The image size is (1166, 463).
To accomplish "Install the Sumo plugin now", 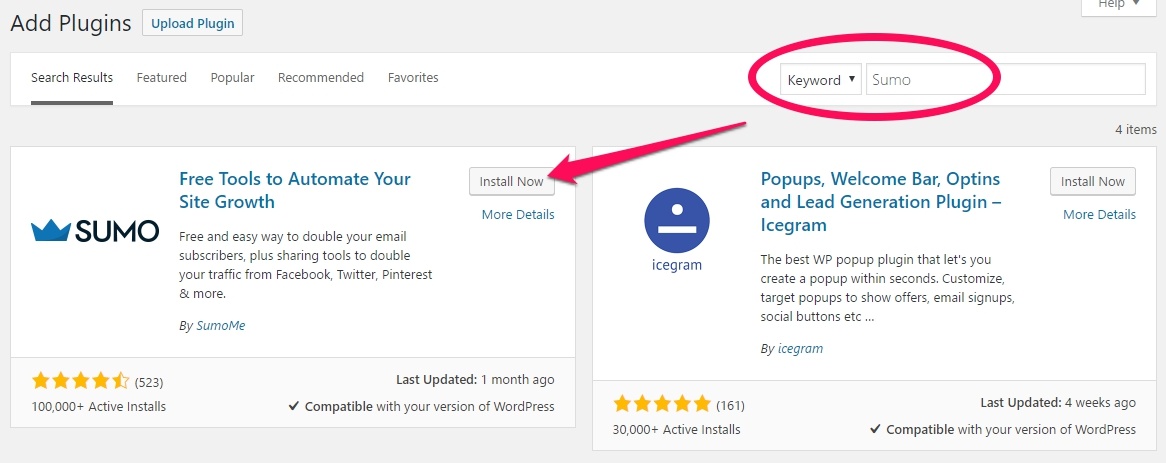I will point(512,181).
